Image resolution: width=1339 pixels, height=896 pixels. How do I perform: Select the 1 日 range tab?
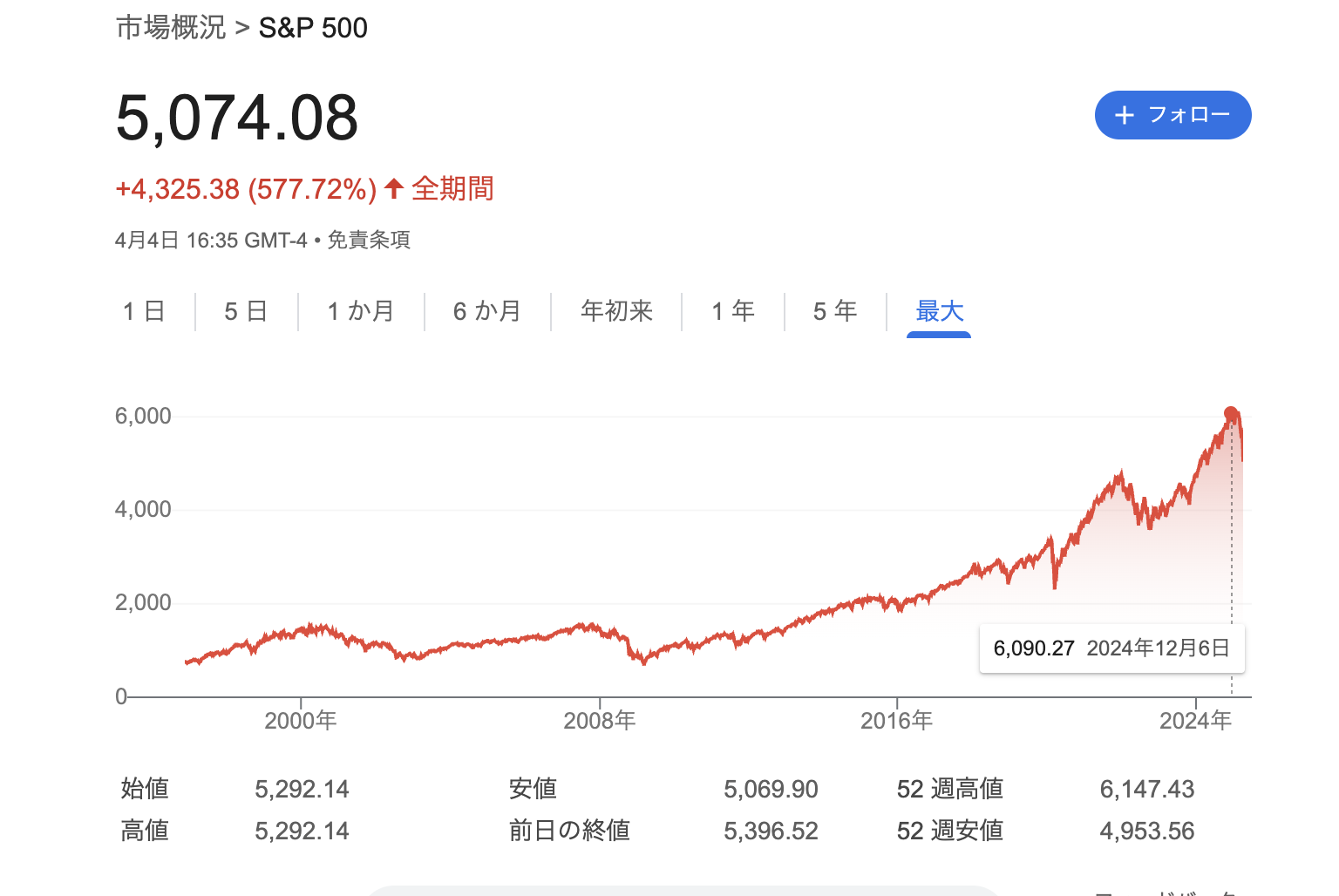(x=144, y=311)
